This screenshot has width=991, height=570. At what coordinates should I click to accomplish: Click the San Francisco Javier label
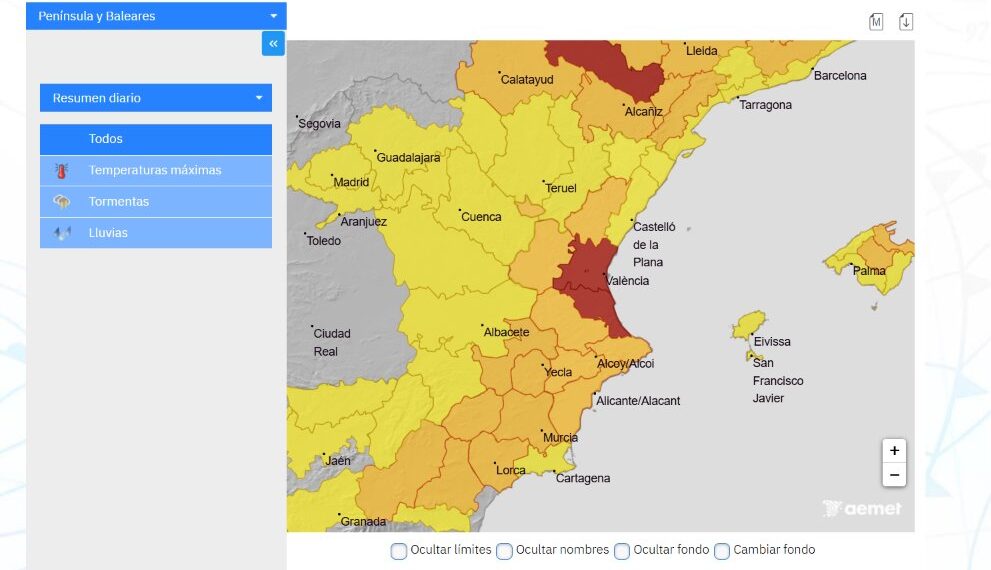pos(778,380)
